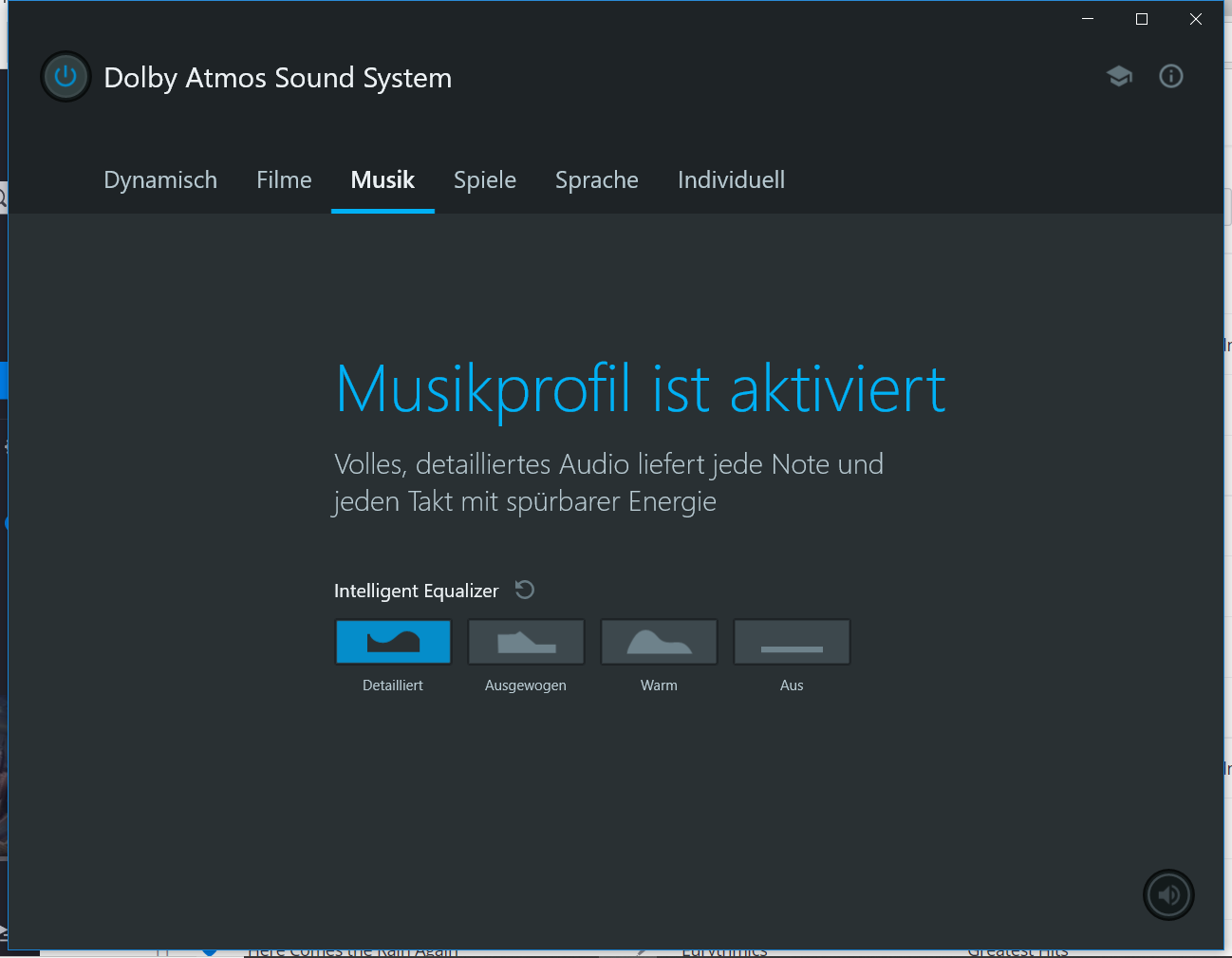Minimize the Dolby Atmos window
This screenshot has width=1232, height=958.
(1088, 19)
